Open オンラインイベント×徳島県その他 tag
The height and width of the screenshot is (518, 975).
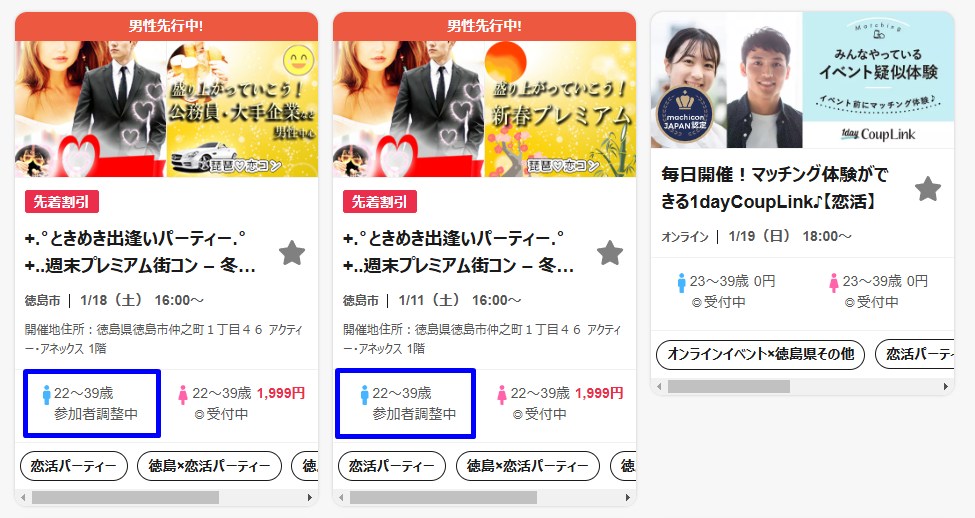[x=760, y=354]
